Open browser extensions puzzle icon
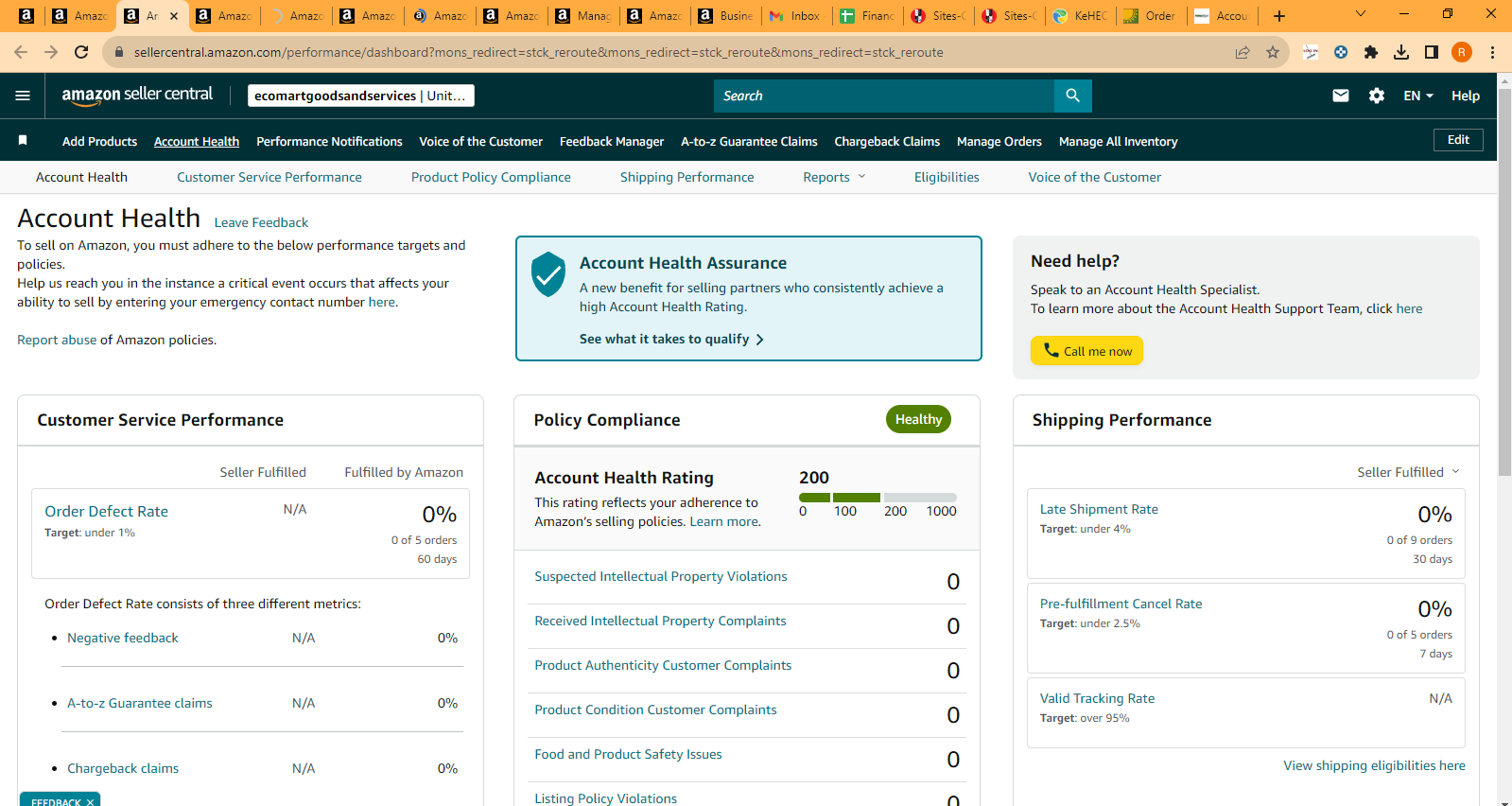Image resolution: width=1512 pixels, height=806 pixels. (1371, 52)
